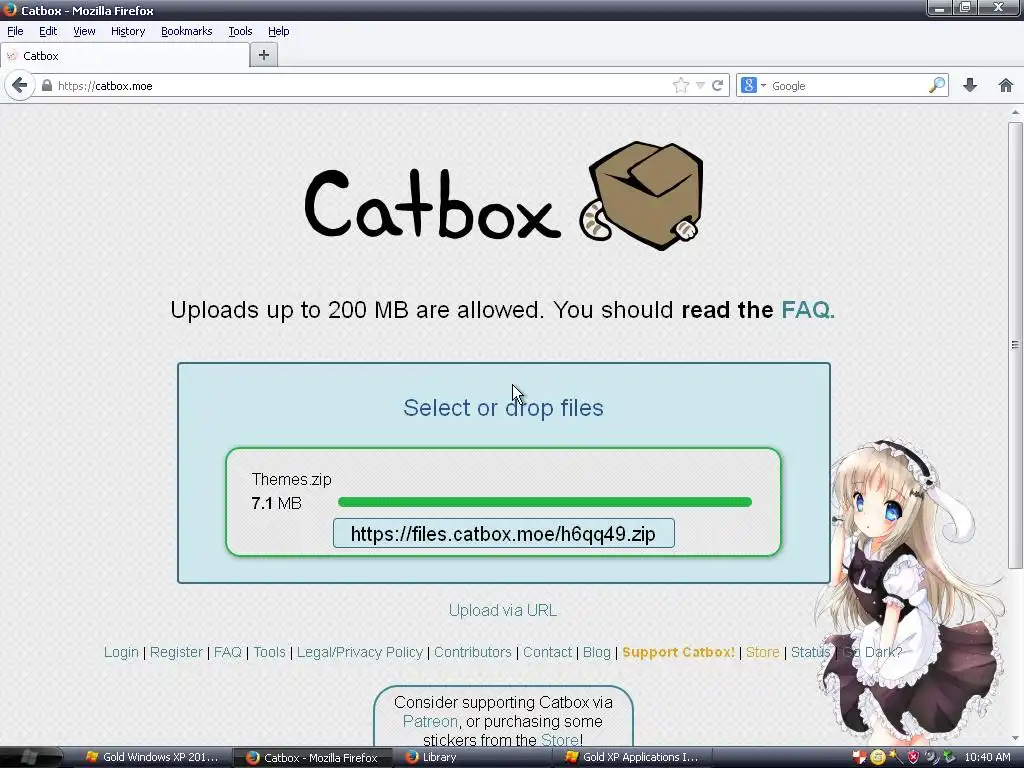Open the Tools menu

pos(240,31)
